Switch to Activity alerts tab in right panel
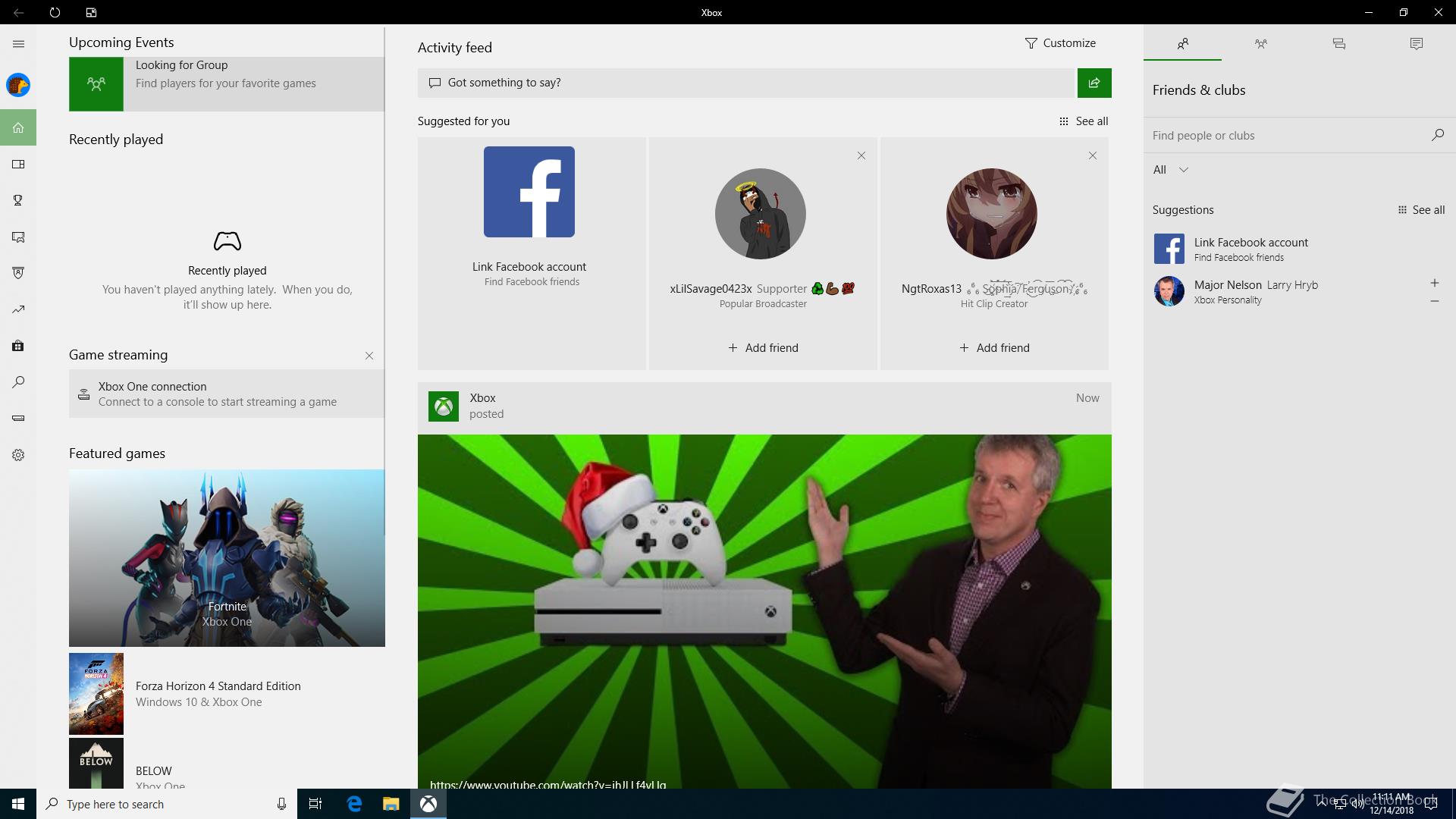The height and width of the screenshot is (819, 1456). click(1417, 44)
